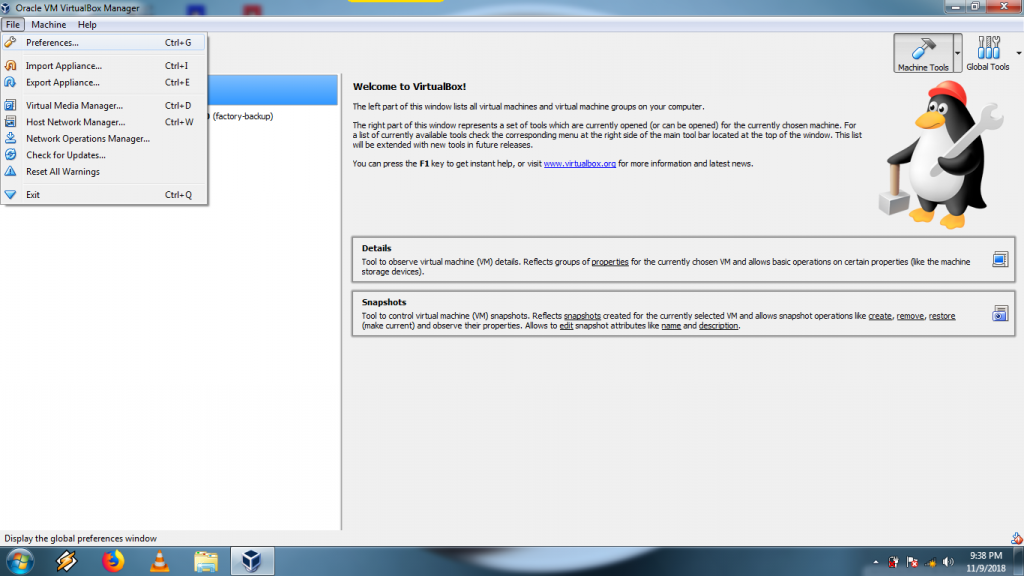Click the taskbar clock showing 9:38 PM
The height and width of the screenshot is (576, 1024).
coord(987,562)
